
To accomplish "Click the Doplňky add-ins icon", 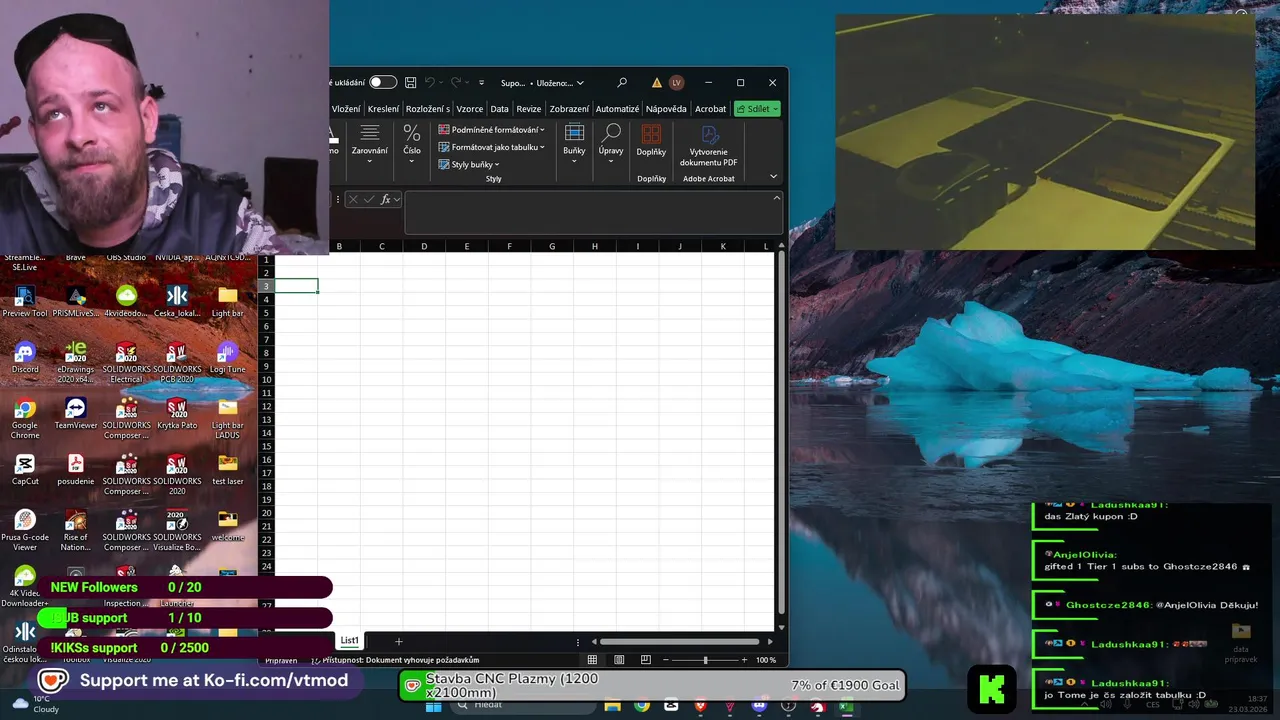I will click(651, 140).
